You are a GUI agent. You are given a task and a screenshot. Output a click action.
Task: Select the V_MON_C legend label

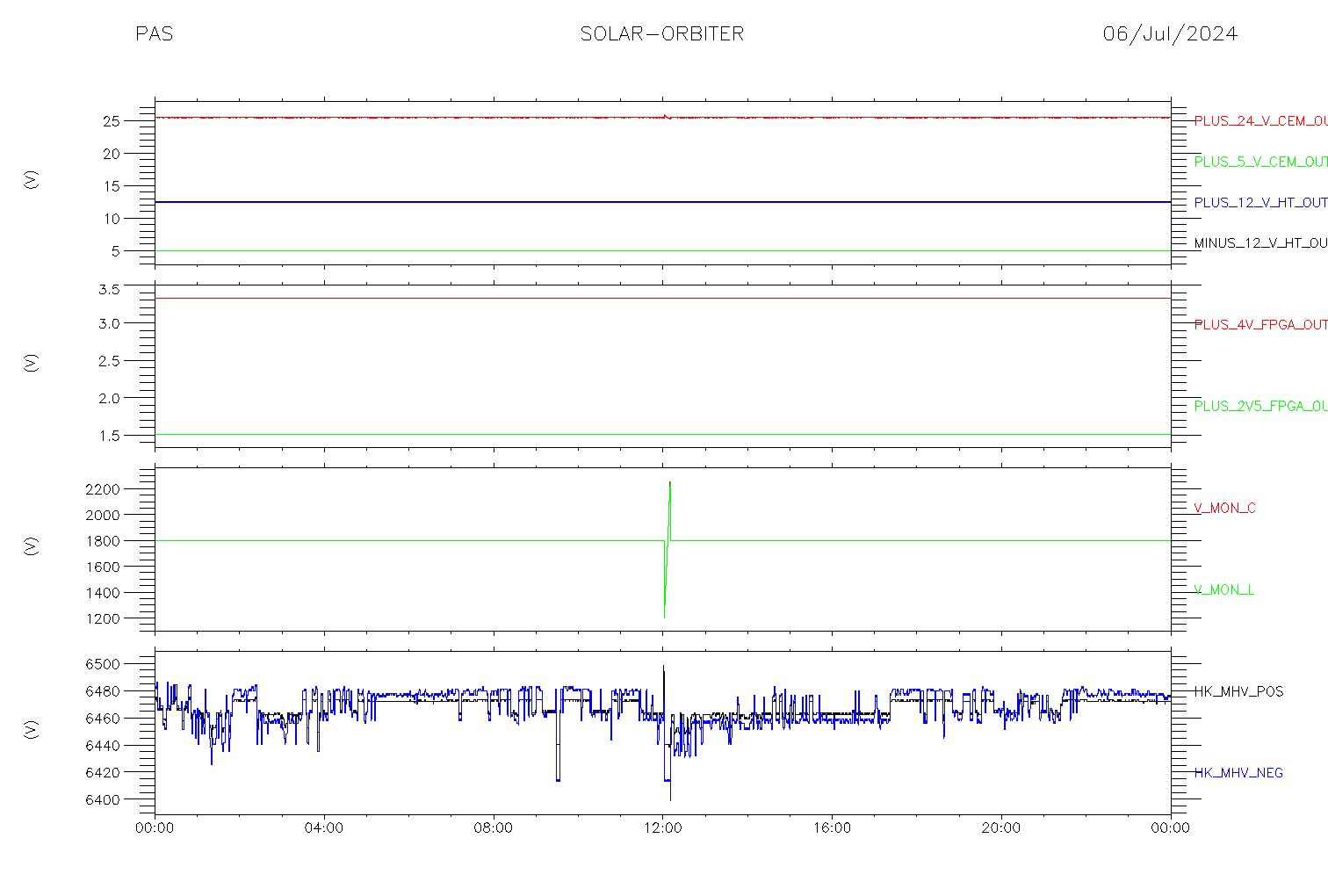[1224, 508]
